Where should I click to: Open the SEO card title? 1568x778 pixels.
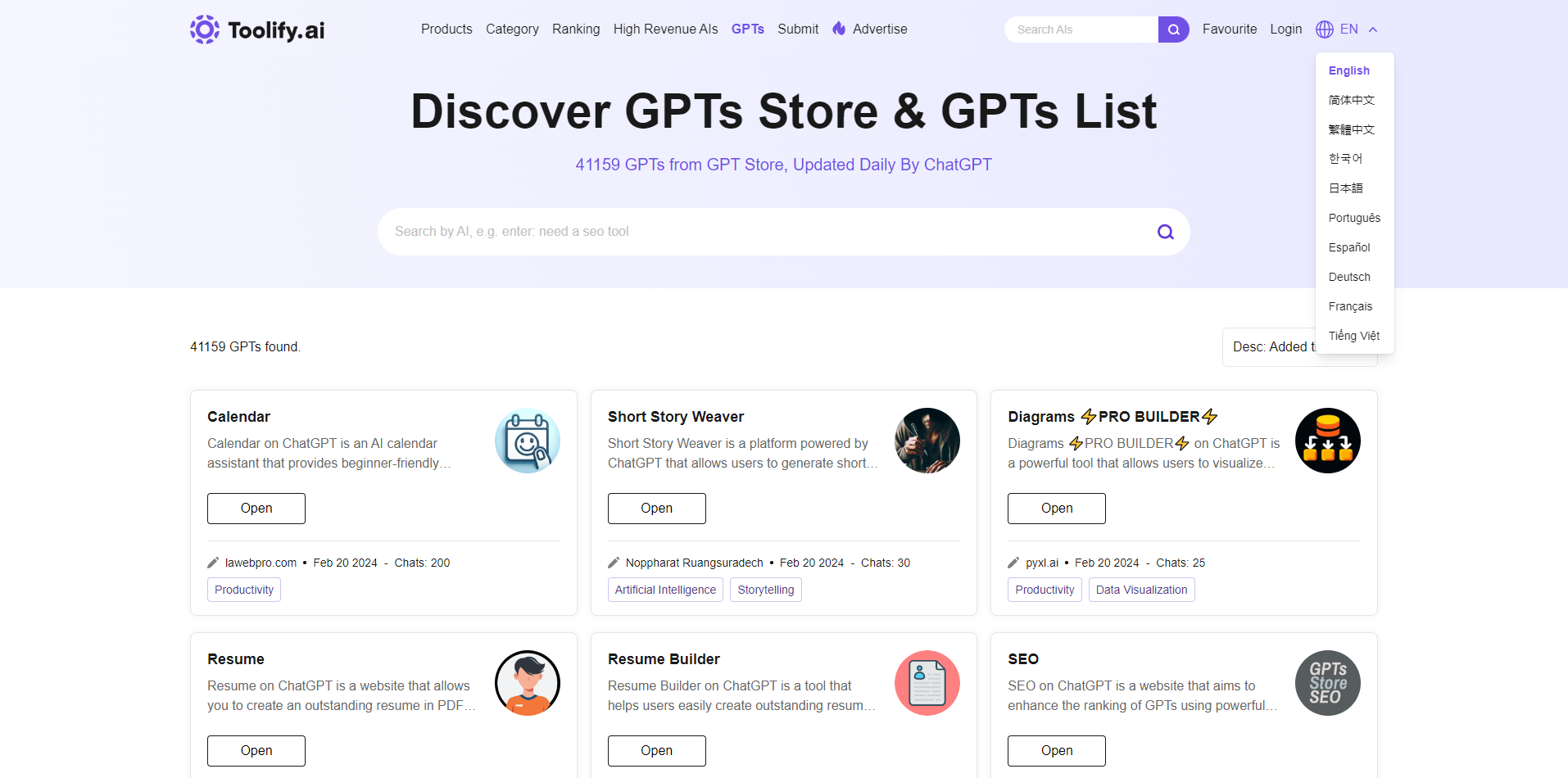coord(1023,659)
